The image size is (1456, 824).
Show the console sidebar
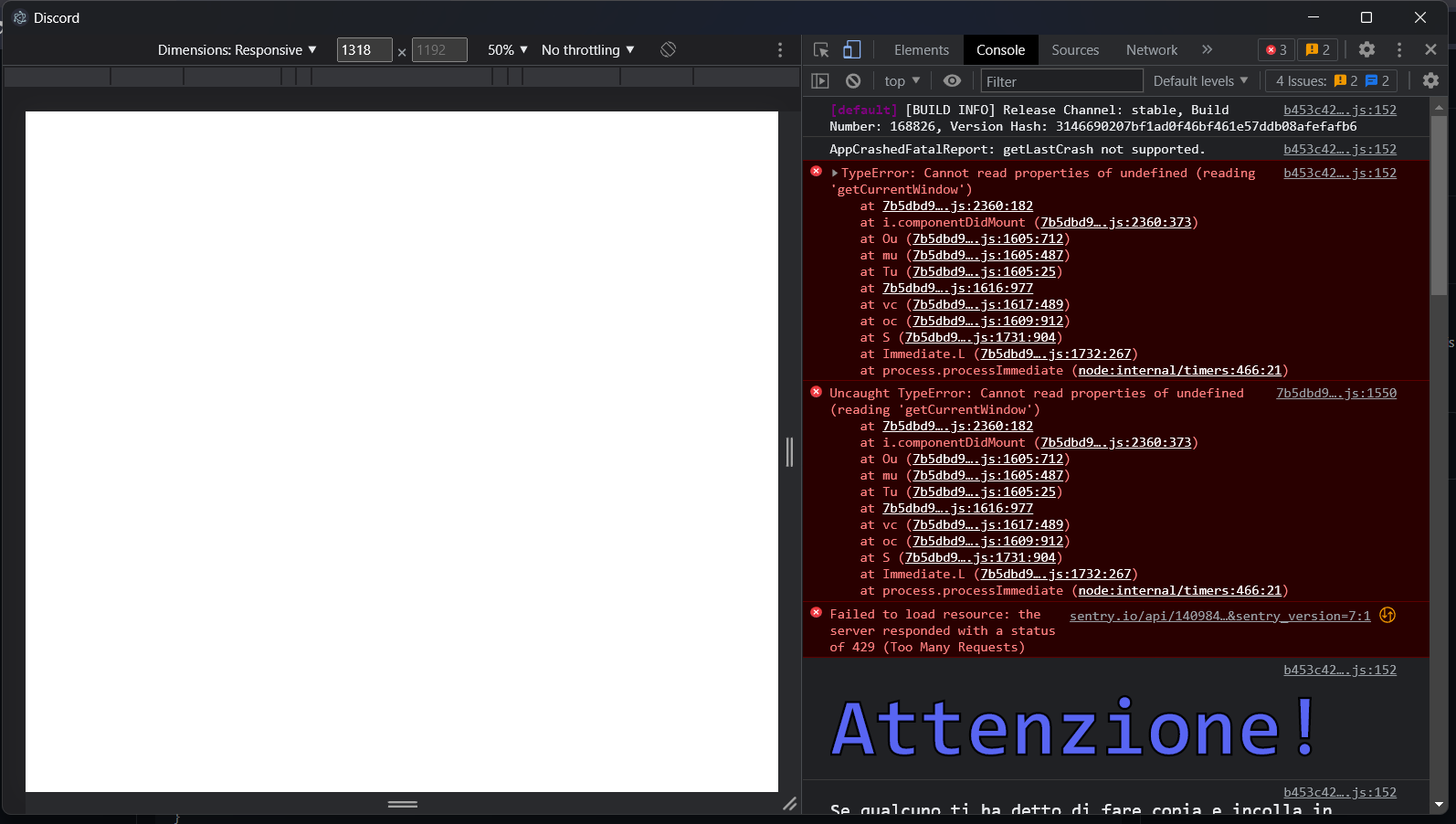pyautogui.click(x=820, y=81)
